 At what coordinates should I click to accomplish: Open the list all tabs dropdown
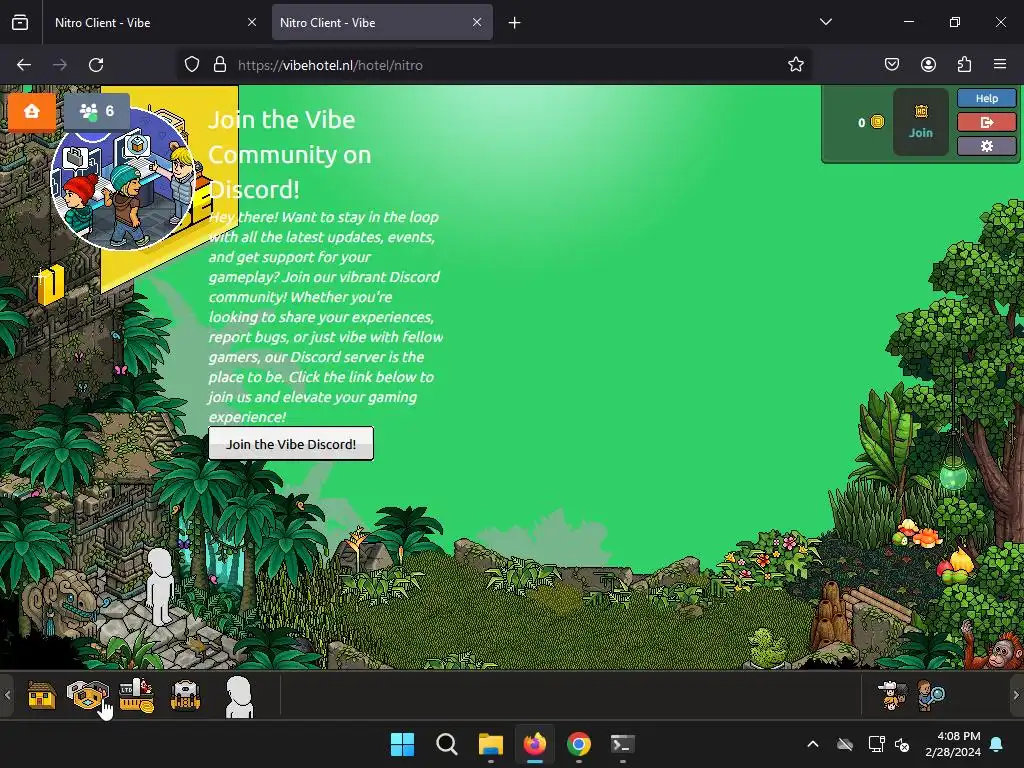(x=825, y=22)
